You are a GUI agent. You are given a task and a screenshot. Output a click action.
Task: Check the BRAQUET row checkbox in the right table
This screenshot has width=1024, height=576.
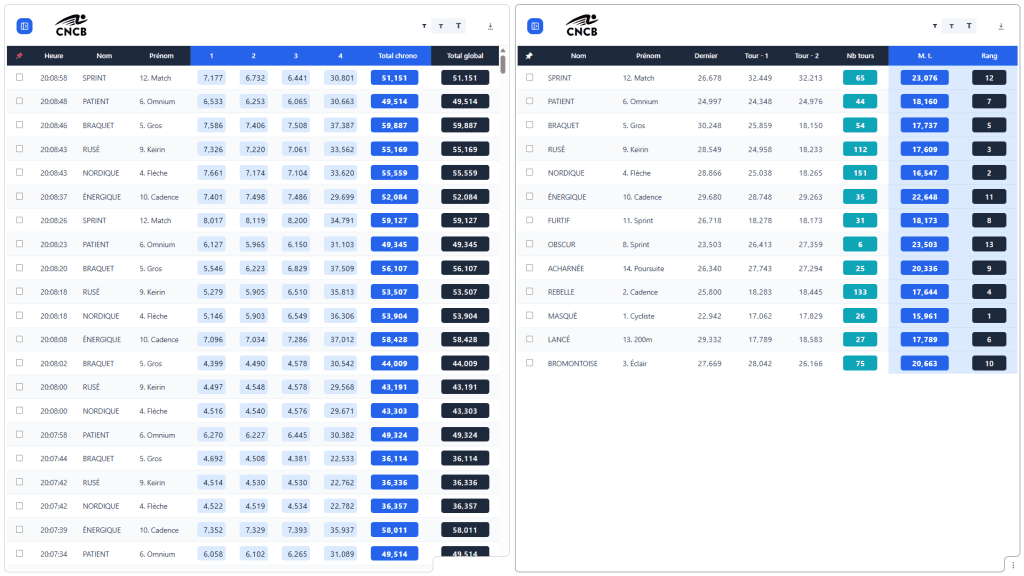point(529,125)
